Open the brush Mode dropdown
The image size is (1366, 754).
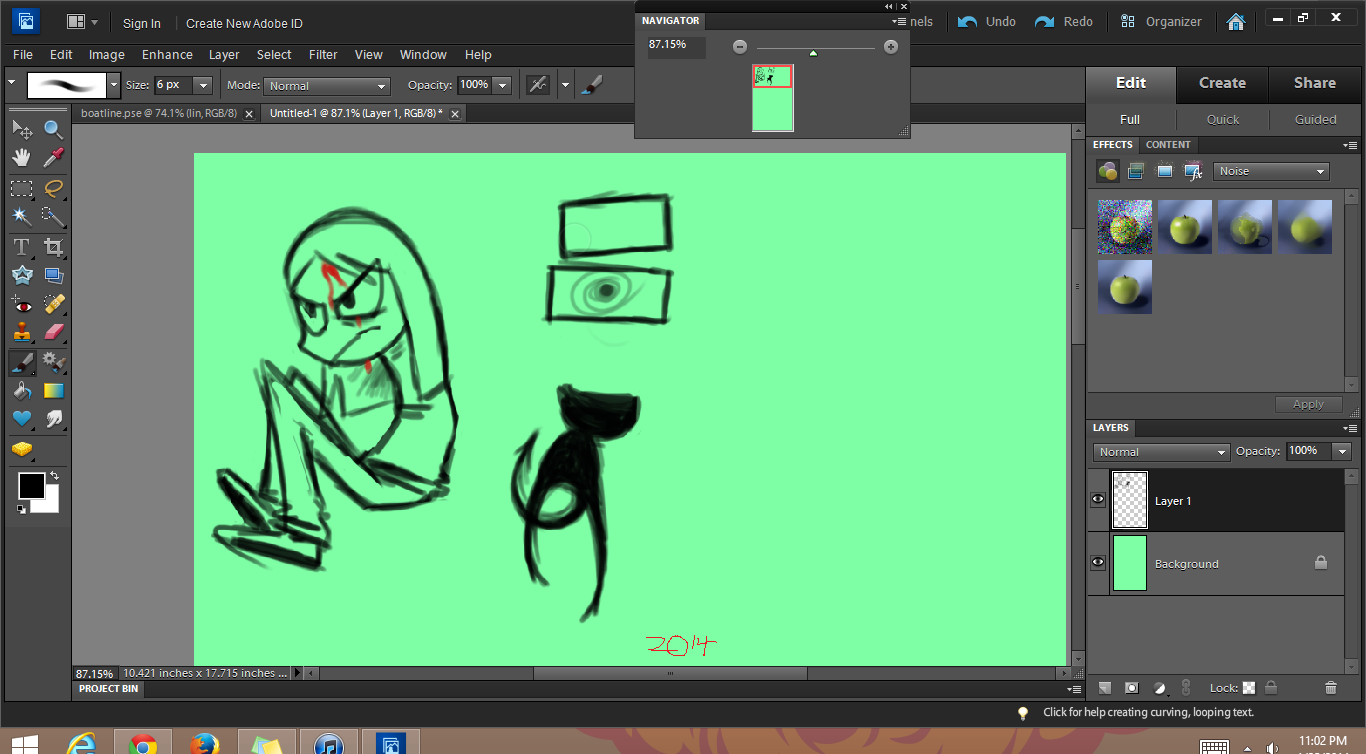pos(328,86)
